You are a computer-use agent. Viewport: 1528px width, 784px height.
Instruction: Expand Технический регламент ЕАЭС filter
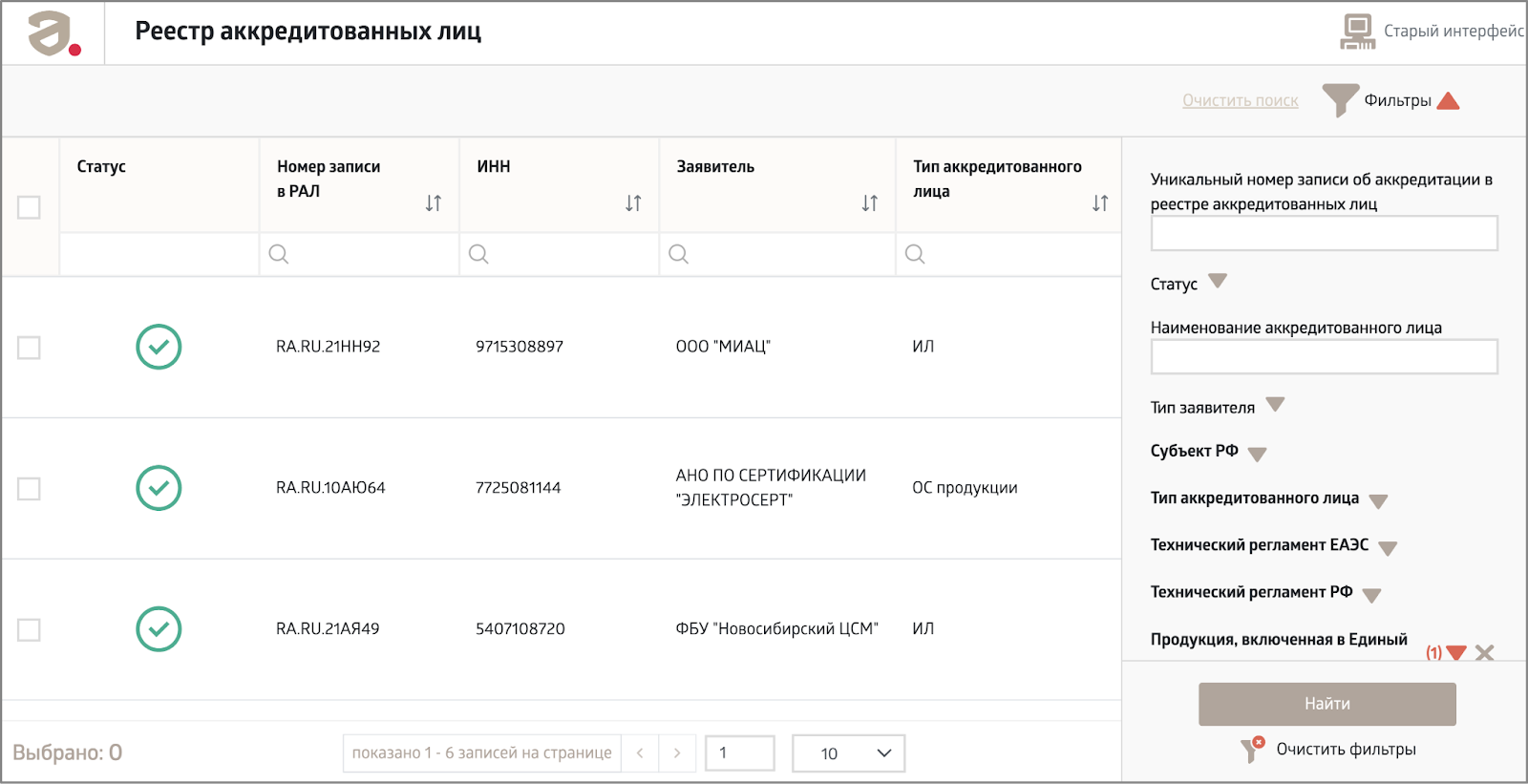(x=1388, y=548)
